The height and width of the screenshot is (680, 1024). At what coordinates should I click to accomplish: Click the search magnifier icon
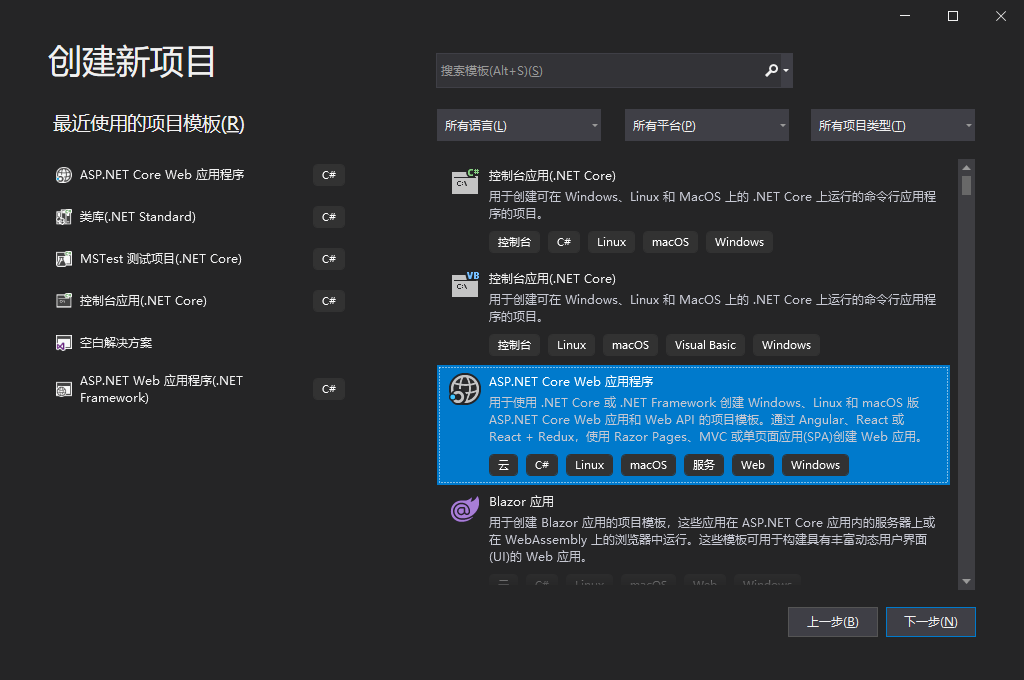771,70
